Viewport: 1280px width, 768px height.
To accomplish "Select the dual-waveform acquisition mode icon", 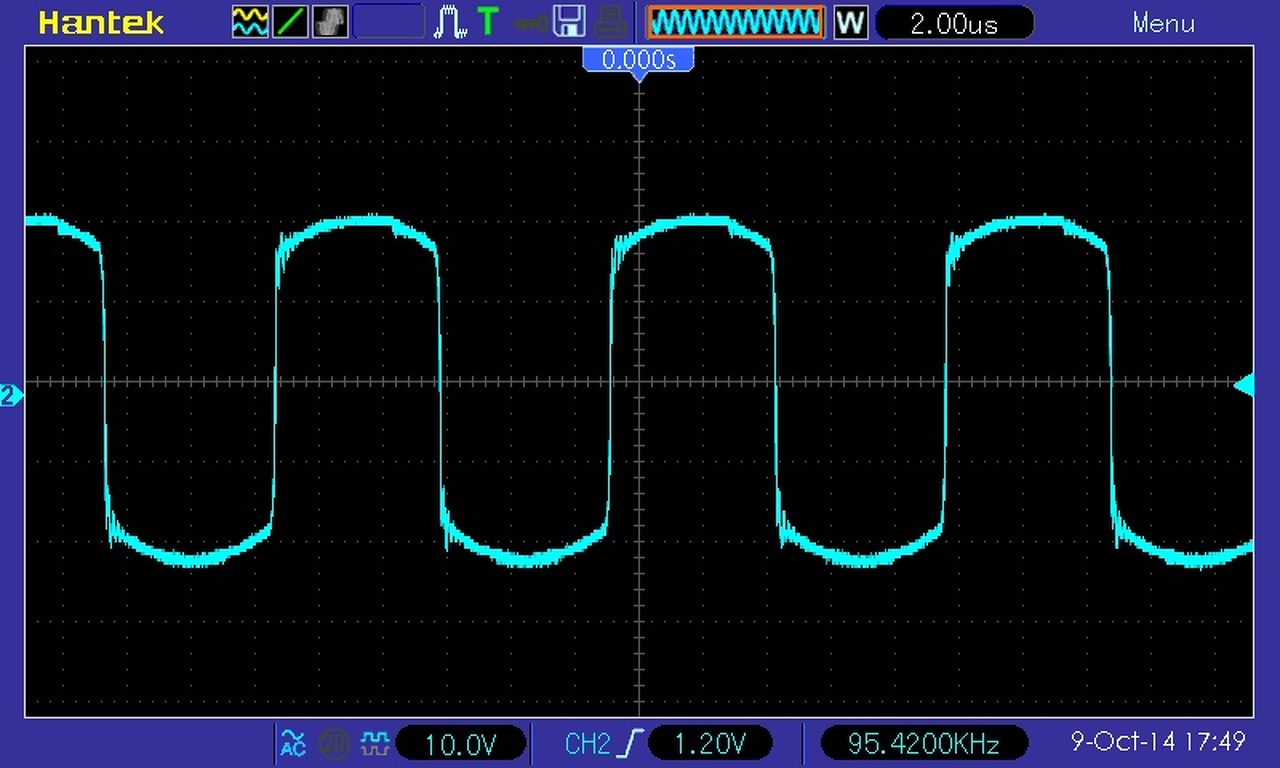I will pyautogui.click(x=249, y=22).
